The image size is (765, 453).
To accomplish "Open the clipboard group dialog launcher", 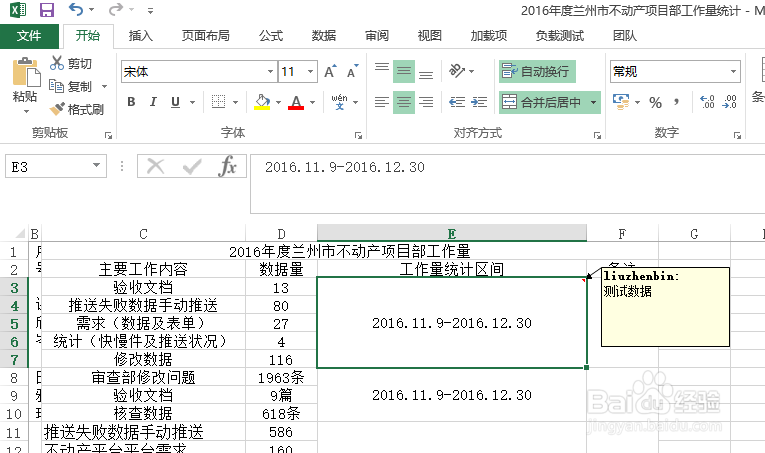I will pos(108,136).
